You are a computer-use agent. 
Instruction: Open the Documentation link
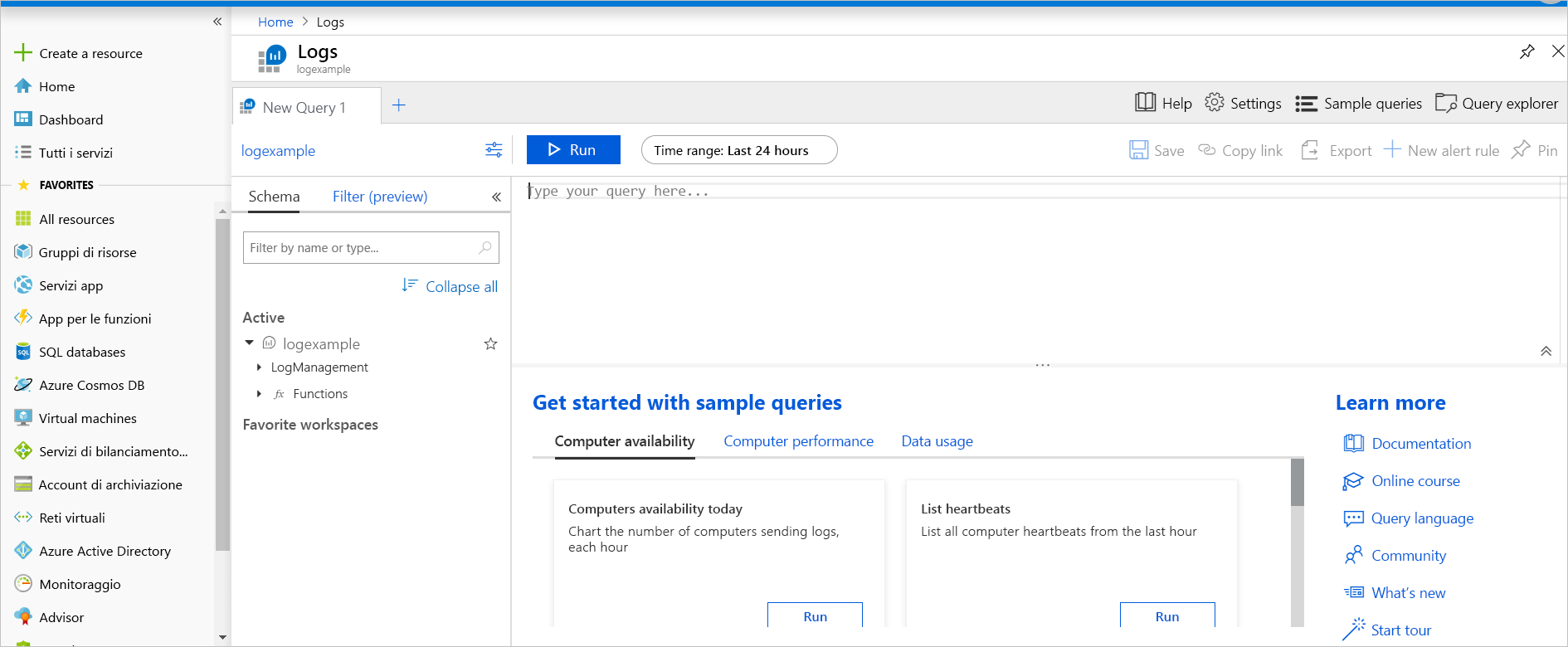click(1407, 444)
